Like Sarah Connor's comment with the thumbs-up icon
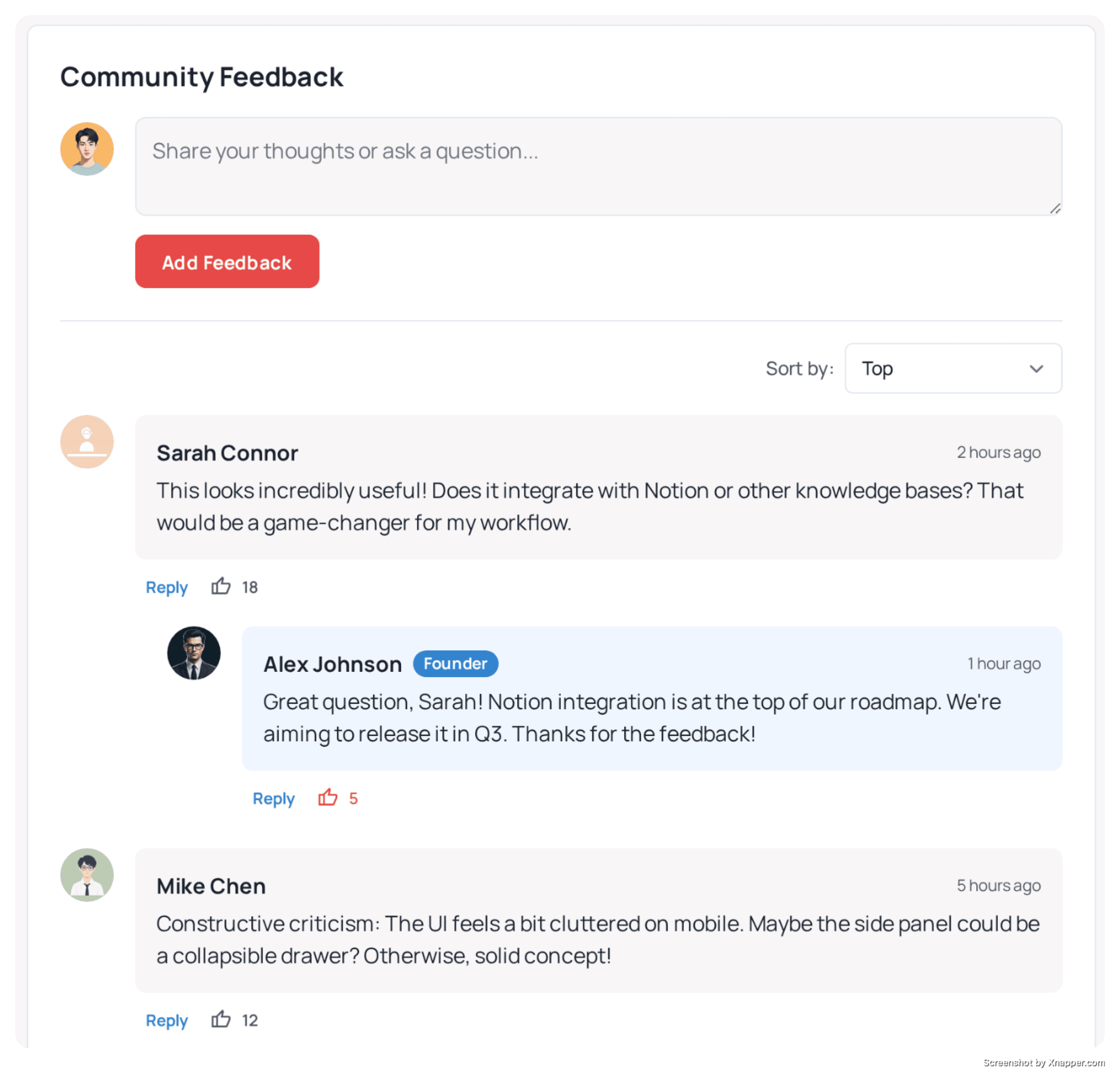The image size is (1120, 1083). pyautogui.click(x=221, y=586)
